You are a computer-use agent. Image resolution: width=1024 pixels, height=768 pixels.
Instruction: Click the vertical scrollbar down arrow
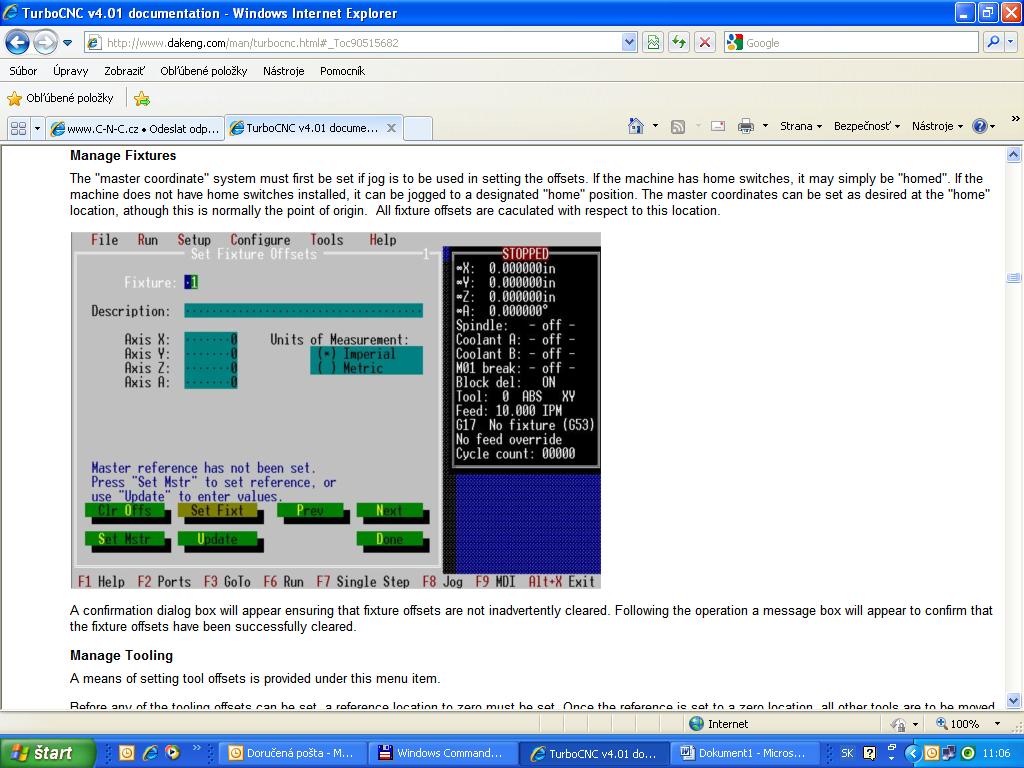pos(1014,701)
